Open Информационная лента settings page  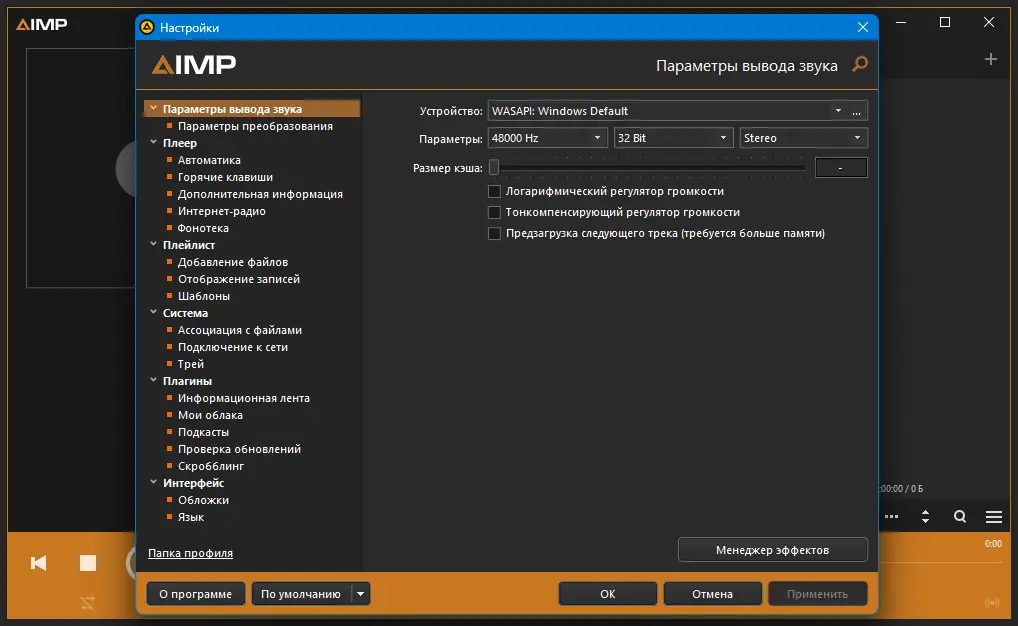click(243, 398)
